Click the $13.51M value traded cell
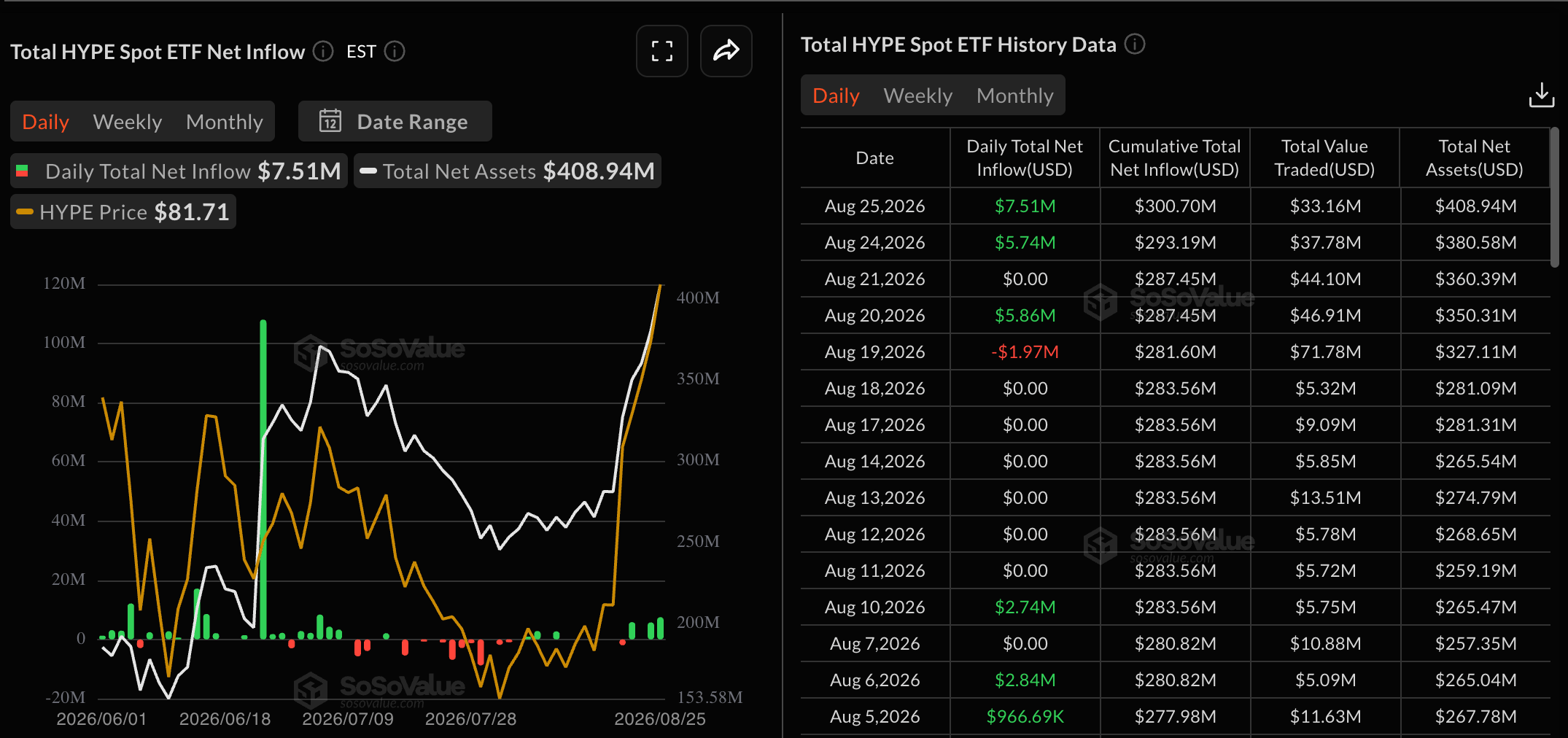The width and height of the screenshot is (1568, 738). [x=1325, y=497]
